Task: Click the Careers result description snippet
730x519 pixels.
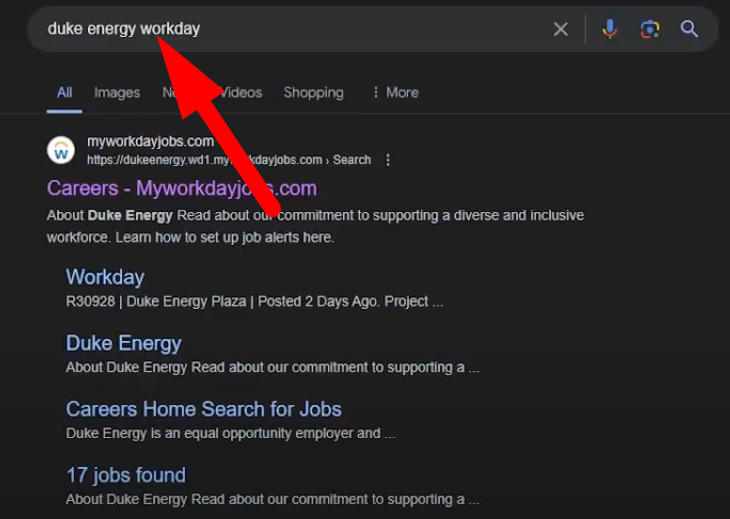Action: pyautogui.click(x=315, y=226)
